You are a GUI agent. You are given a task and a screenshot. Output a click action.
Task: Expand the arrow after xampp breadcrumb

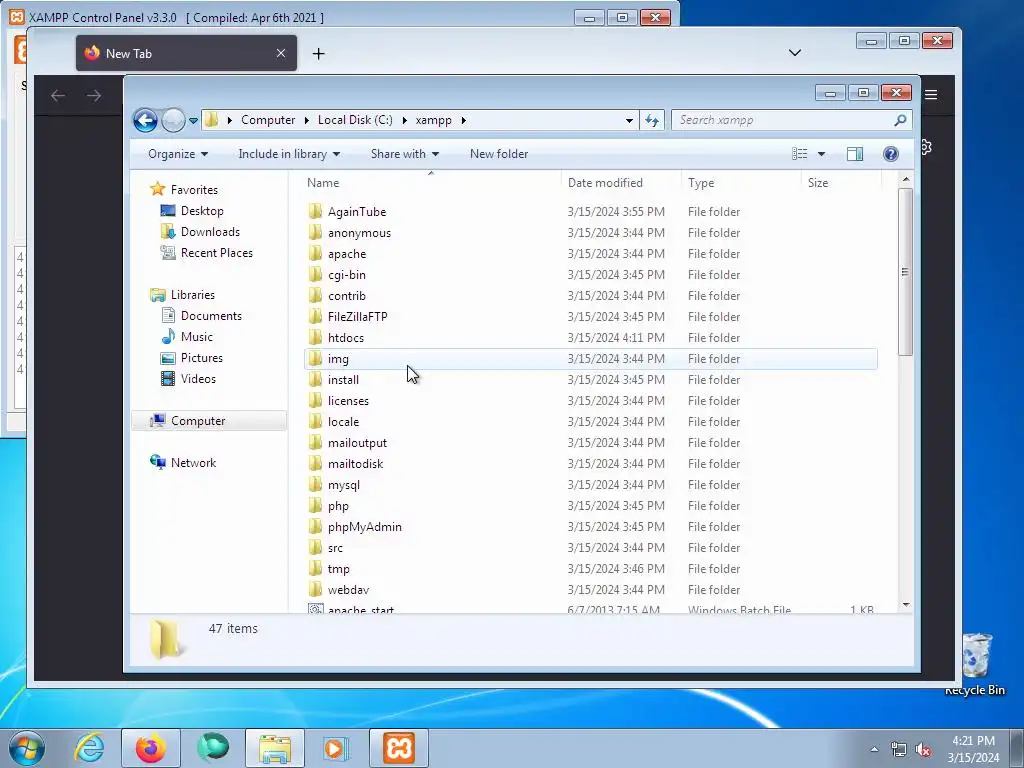coord(464,120)
